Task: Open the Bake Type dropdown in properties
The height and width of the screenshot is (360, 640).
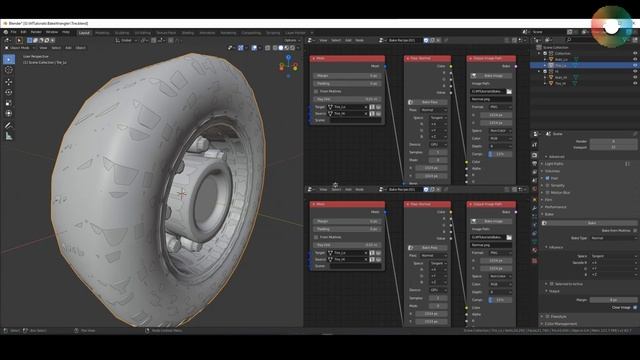Action: [613, 238]
